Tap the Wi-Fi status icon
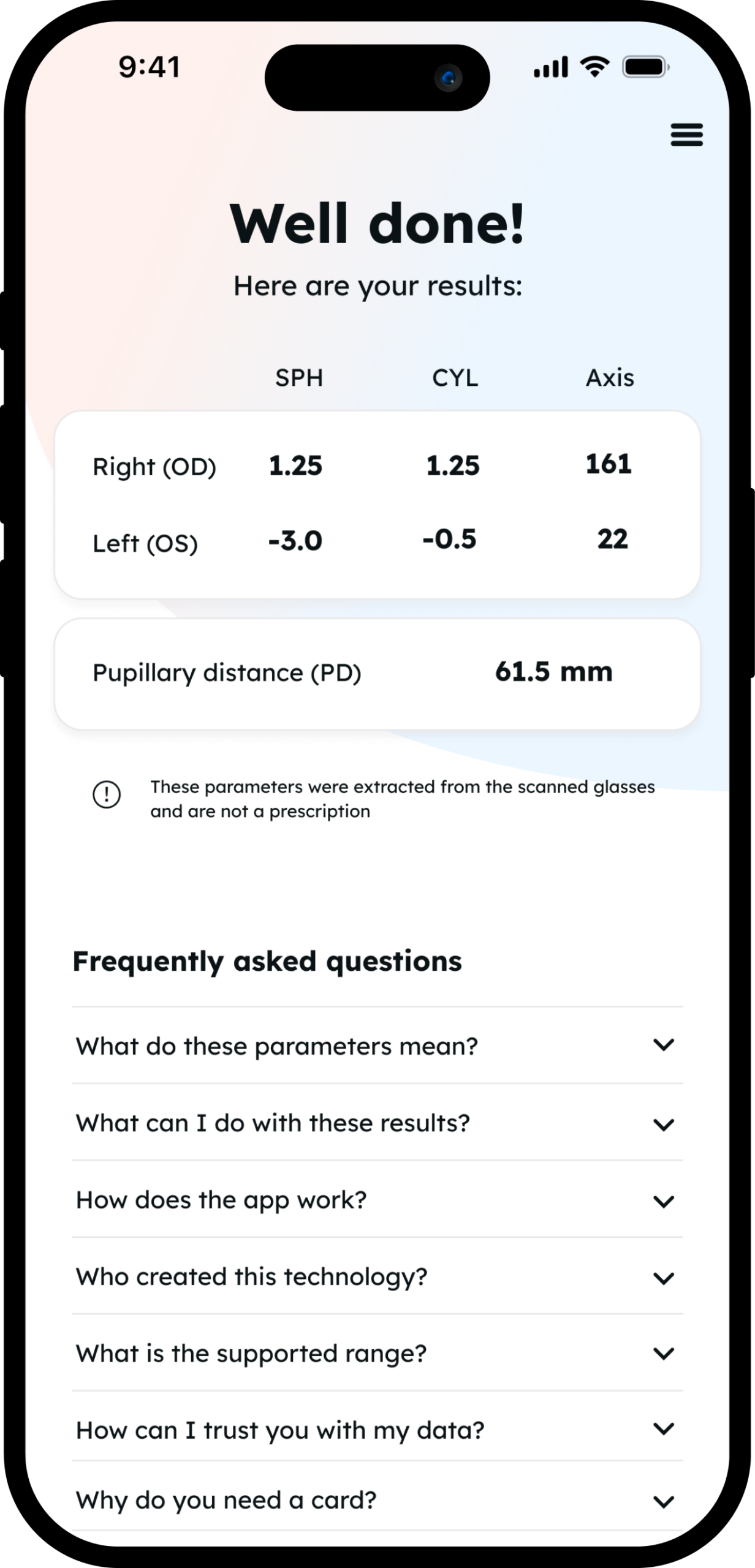 click(x=594, y=66)
